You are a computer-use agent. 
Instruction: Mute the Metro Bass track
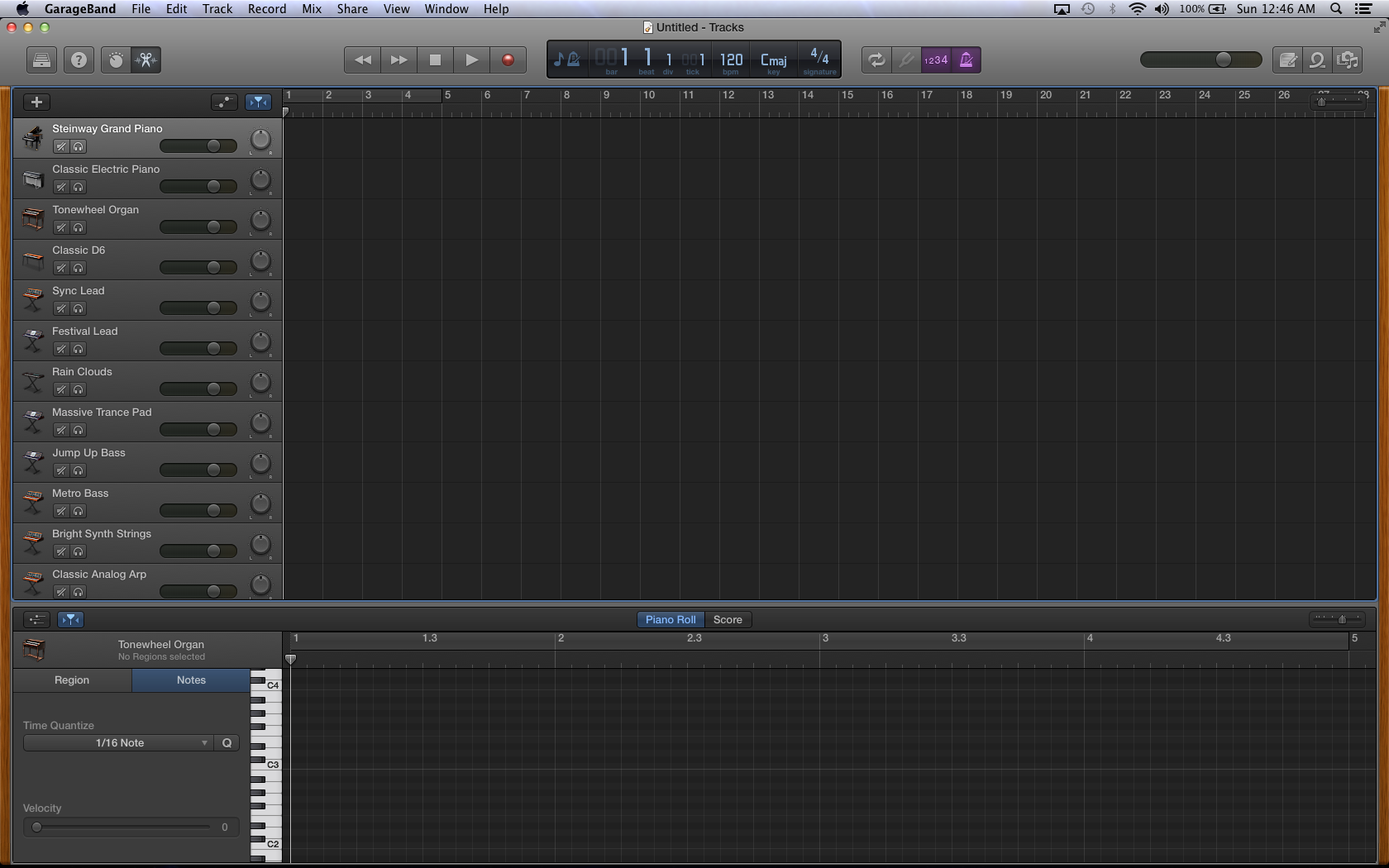click(x=60, y=512)
